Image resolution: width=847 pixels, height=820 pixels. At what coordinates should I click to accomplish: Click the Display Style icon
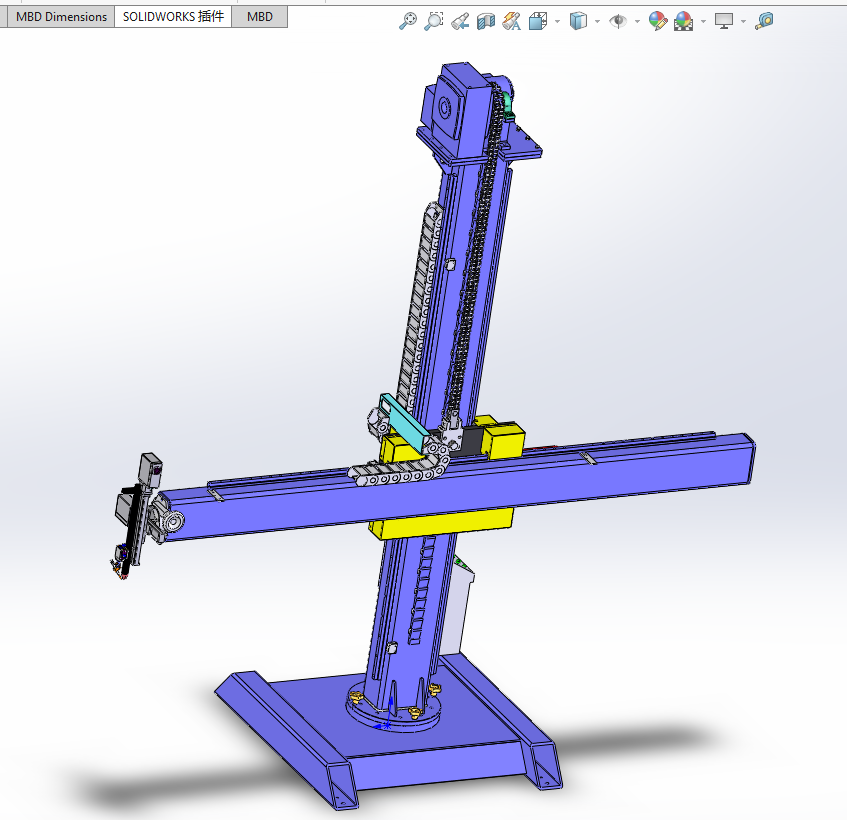click(x=577, y=22)
